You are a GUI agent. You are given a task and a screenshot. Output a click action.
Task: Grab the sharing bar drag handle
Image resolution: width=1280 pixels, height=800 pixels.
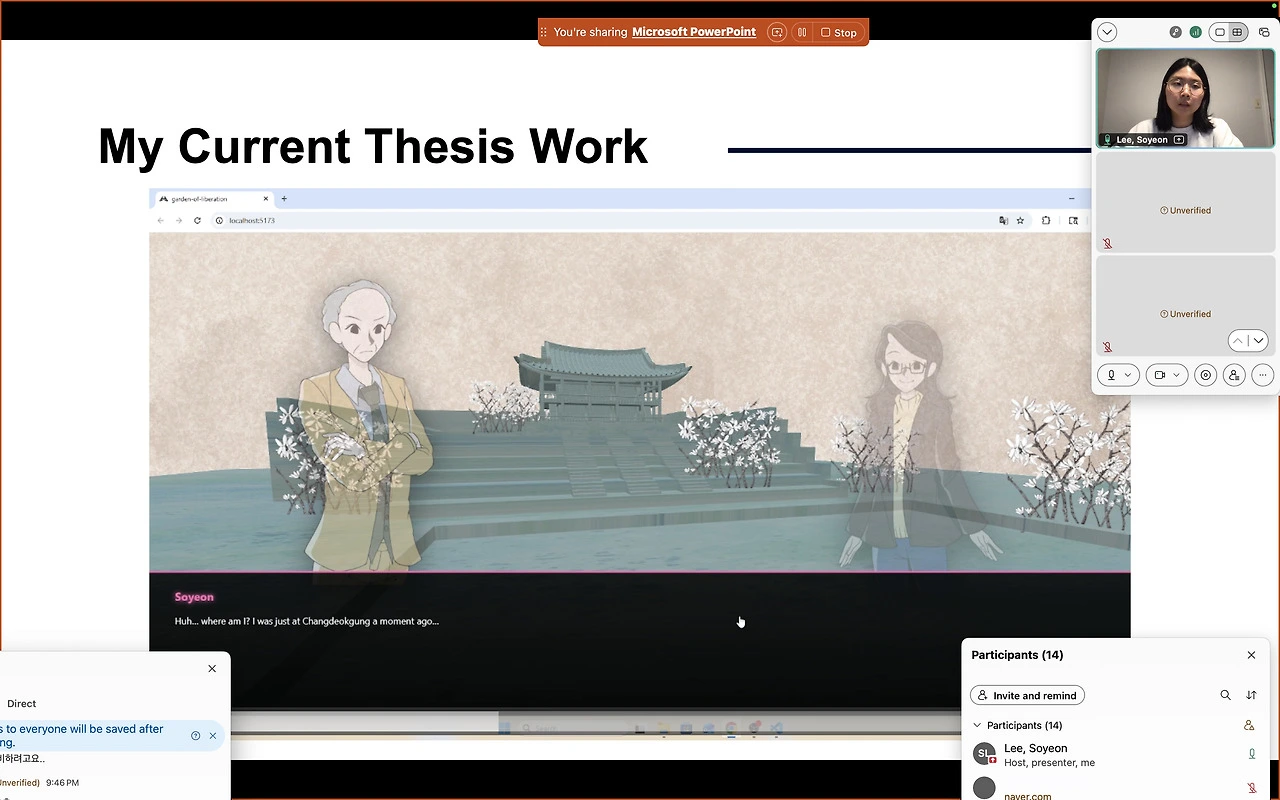tap(543, 32)
